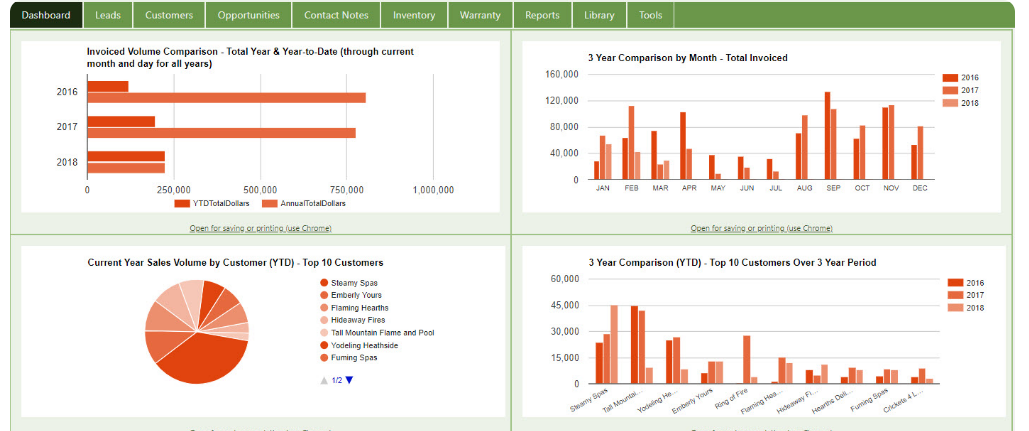Viewport: 1029px width, 431px height.
Task: Click 2018 legend swatch in monthly comparison chart
Action: [x=950, y=102]
